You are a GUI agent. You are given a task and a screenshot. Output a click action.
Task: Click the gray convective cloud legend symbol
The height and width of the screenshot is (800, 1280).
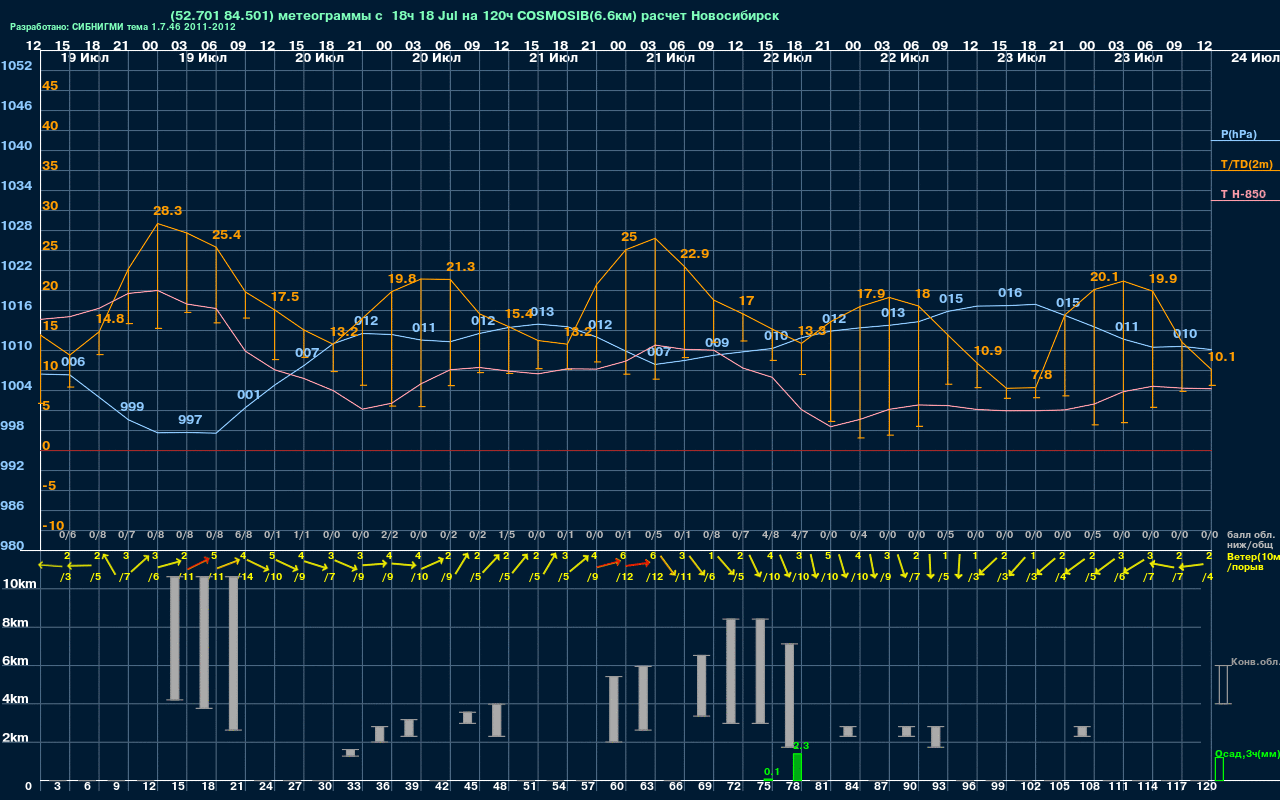click(1222, 685)
